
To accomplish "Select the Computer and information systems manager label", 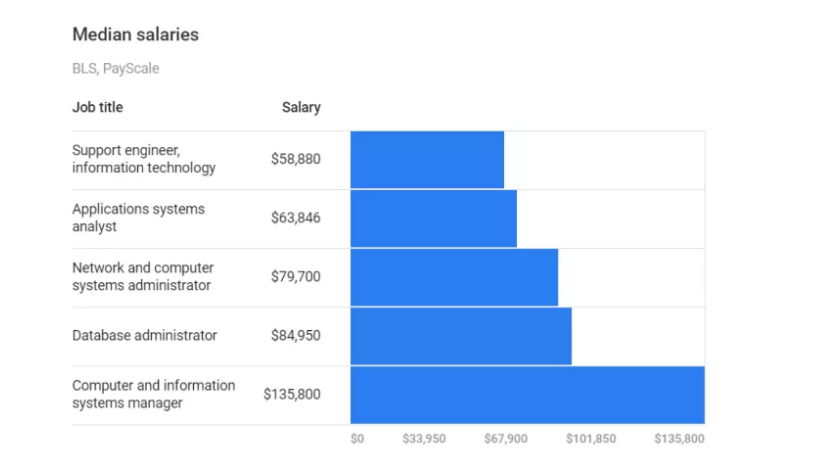I will coord(153,394).
